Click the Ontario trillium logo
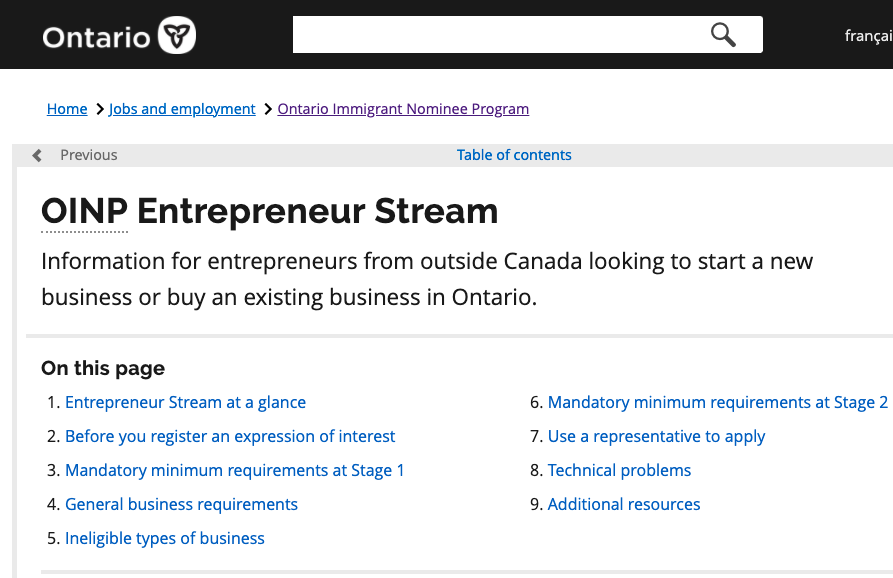Viewport: 893px width, 578px height. click(x=177, y=35)
